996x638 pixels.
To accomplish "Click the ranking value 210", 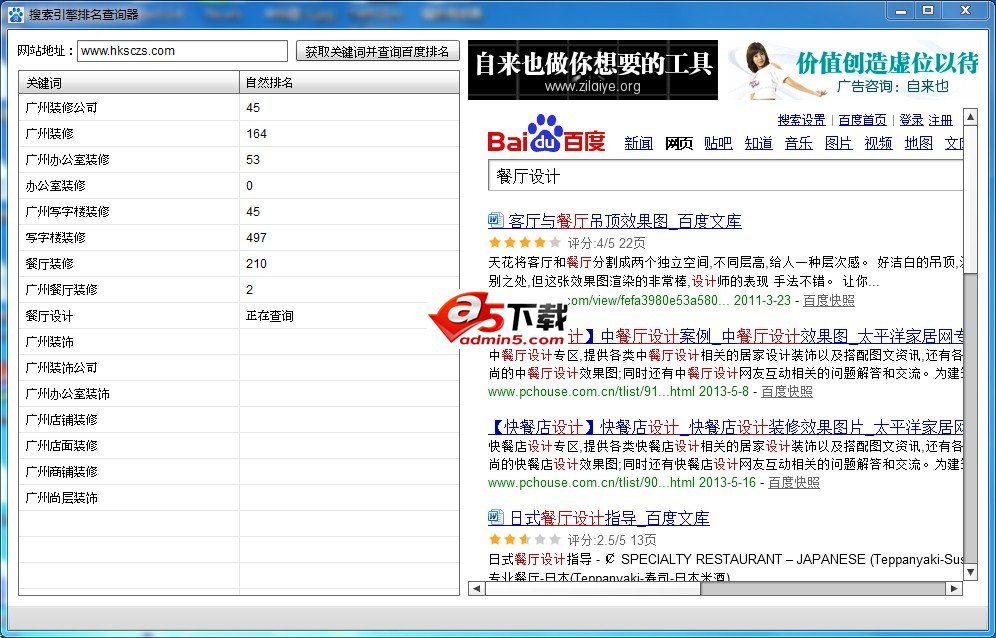I will coord(257,264).
